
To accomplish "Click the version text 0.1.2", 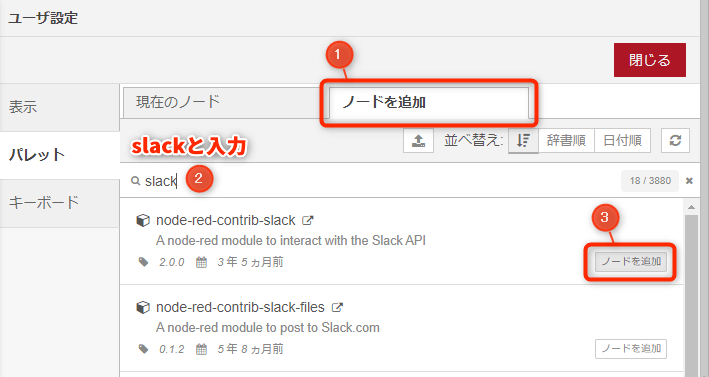I will 171,349.
